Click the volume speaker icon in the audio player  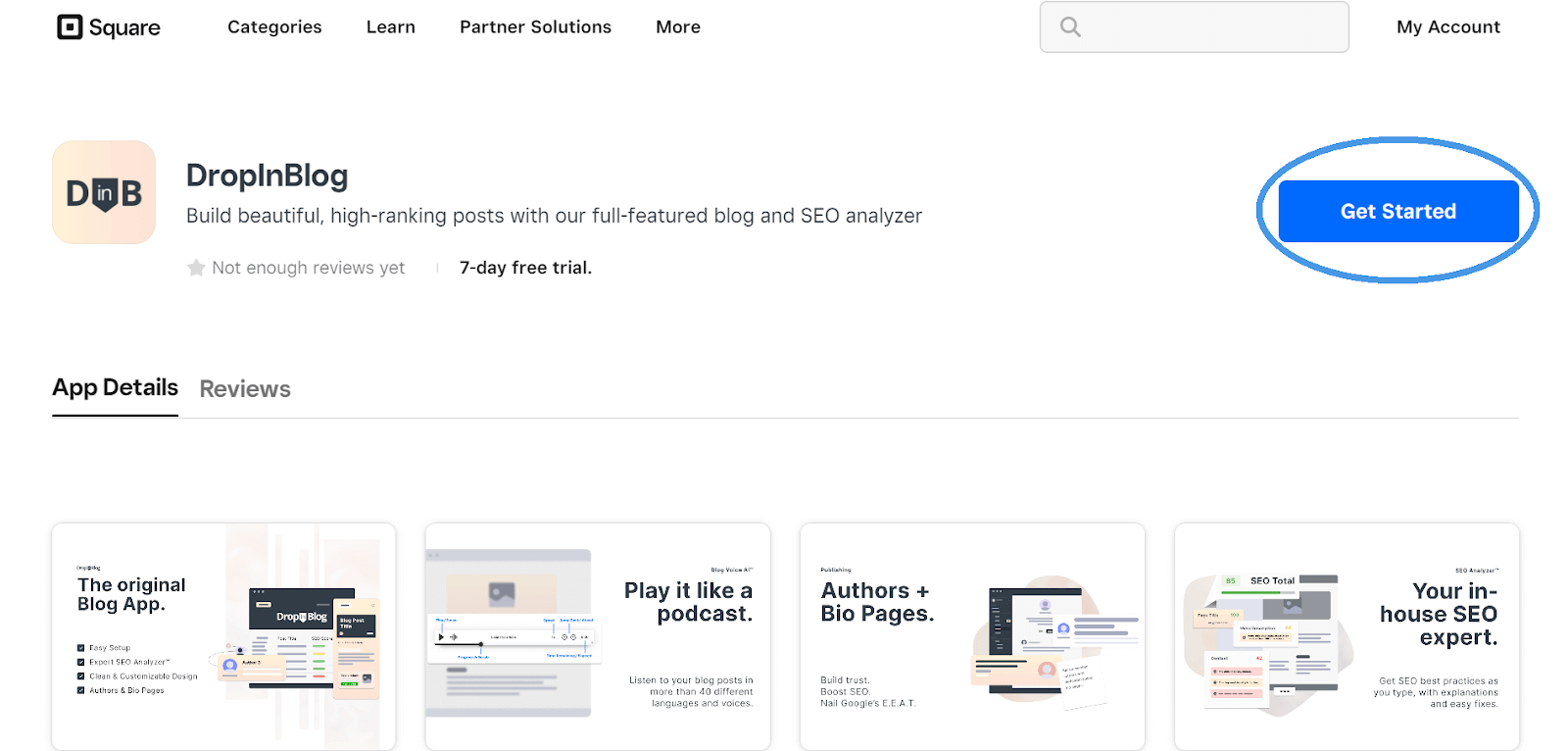[x=453, y=637]
